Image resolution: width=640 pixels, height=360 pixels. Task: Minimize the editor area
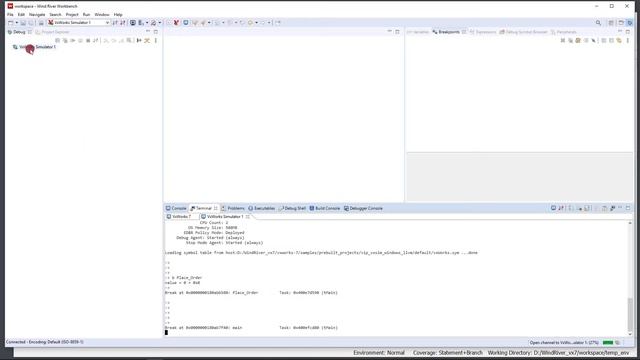389,31
